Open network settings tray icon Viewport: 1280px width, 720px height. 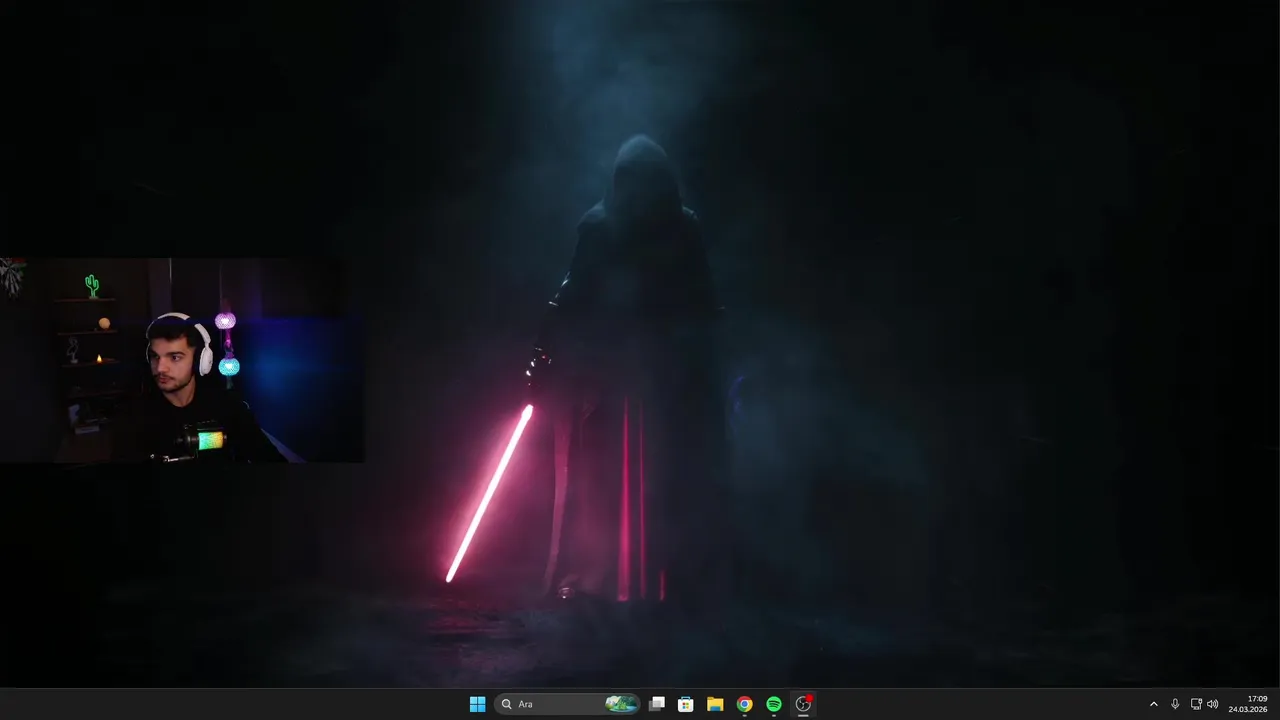click(1196, 704)
